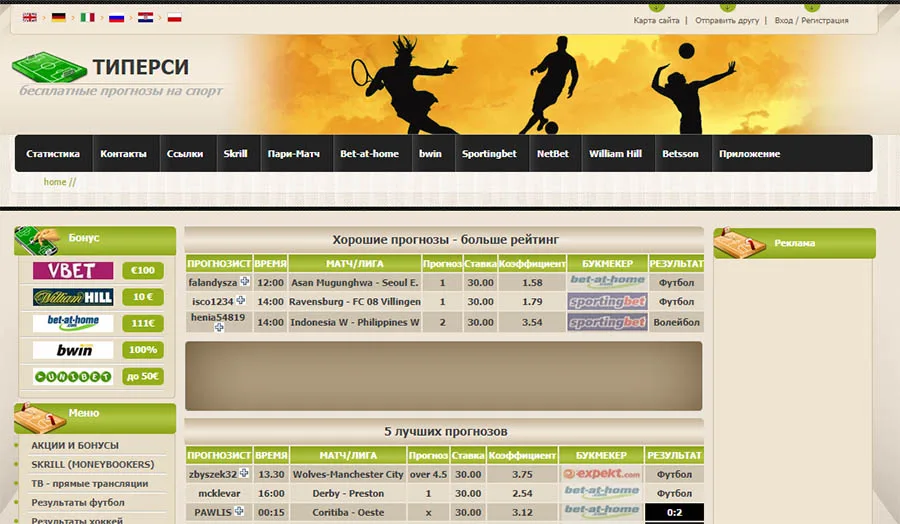The height and width of the screenshot is (524, 900).
Task: Click expekt.com logo in the Wolves-Manchester City row
Action: tap(602, 474)
